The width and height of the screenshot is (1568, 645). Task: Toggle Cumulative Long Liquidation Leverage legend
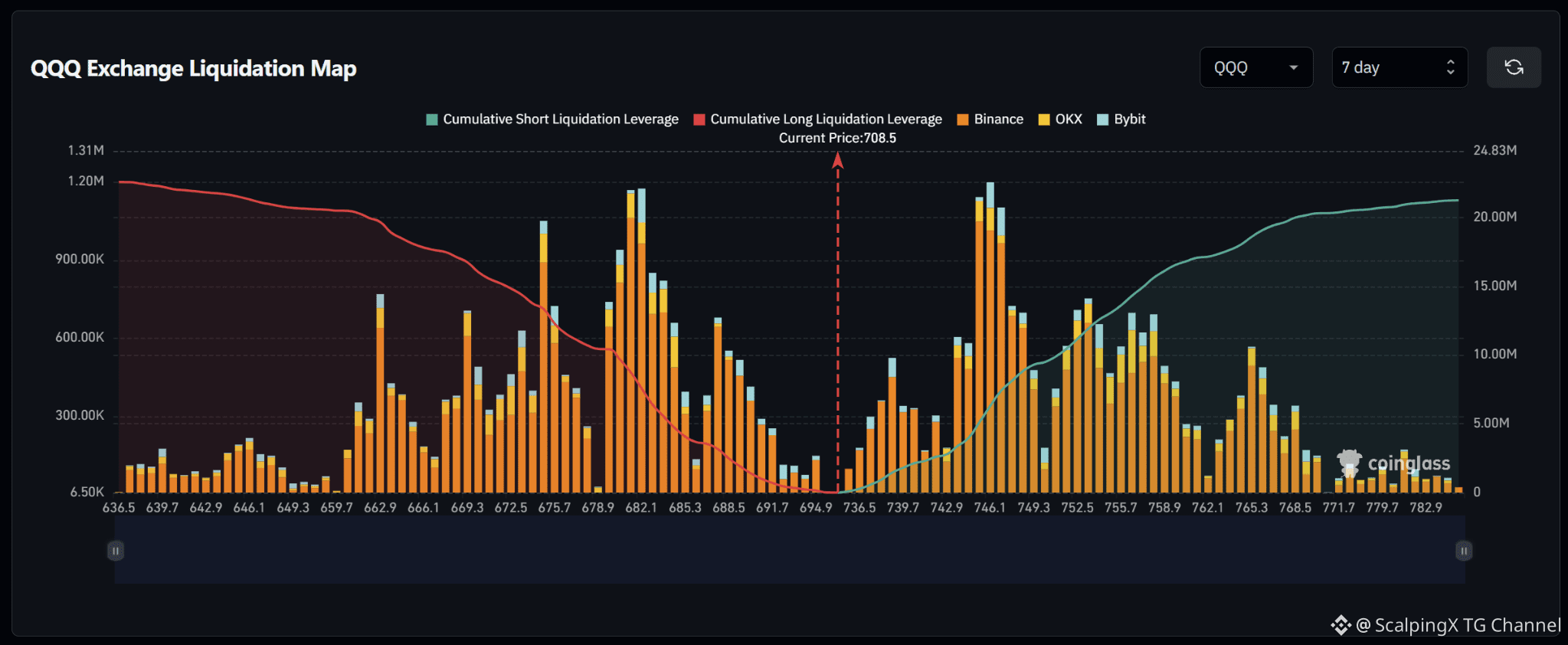point(817,120)
